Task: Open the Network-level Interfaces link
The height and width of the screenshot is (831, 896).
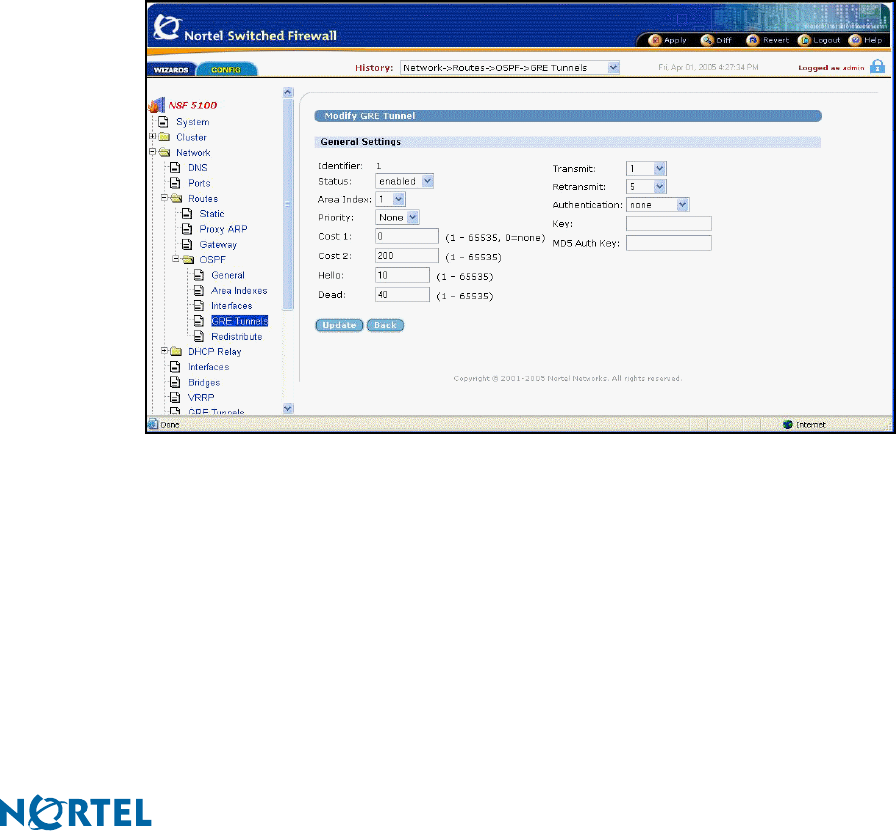Action: tap(209, 367)
